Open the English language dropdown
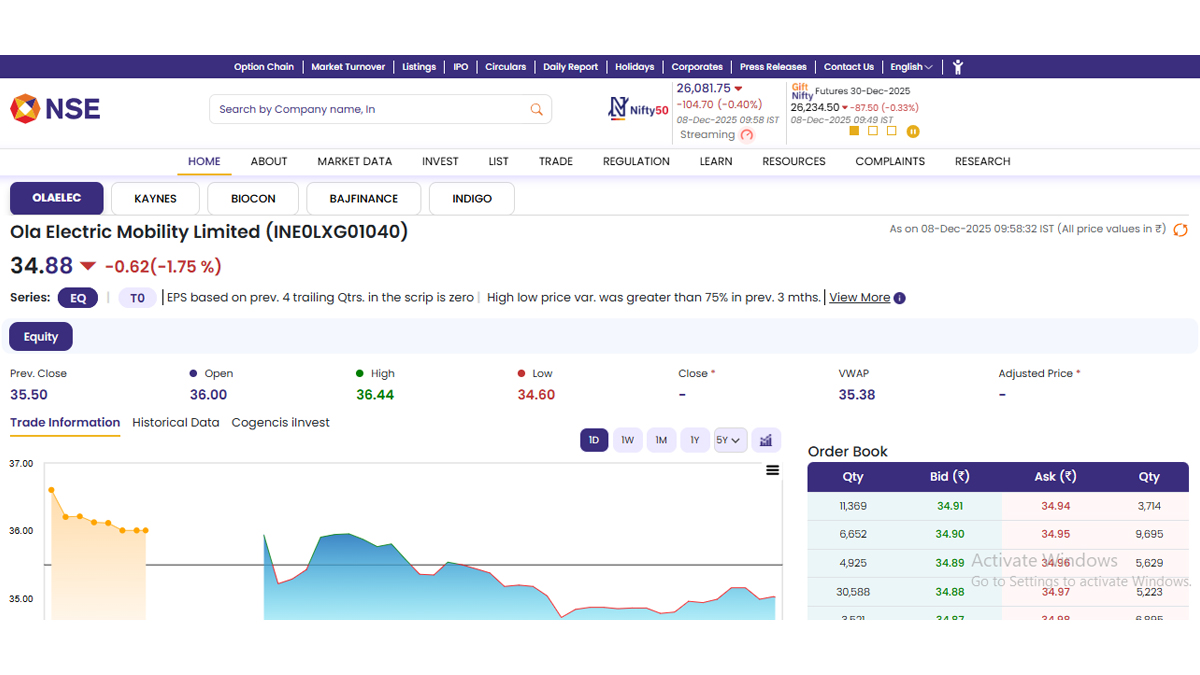This screenshot has width=1200, height=675. click(x=911, y=67)
